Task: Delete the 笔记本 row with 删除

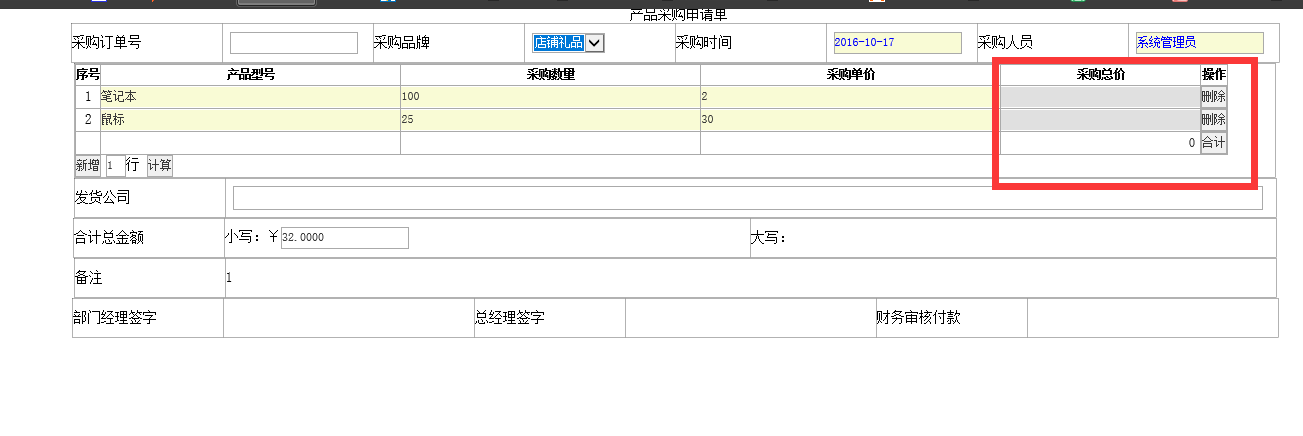Action: click(1213, 97)
